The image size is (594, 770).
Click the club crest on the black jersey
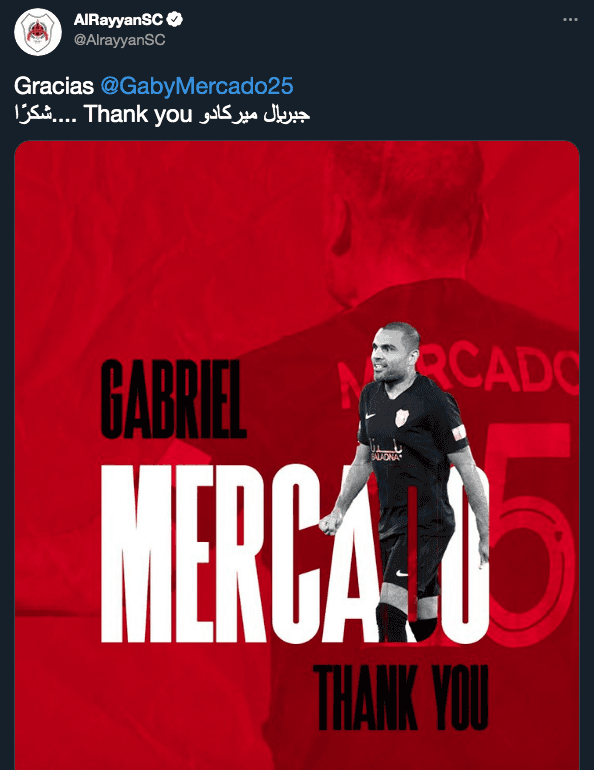(x=402, y=417)
